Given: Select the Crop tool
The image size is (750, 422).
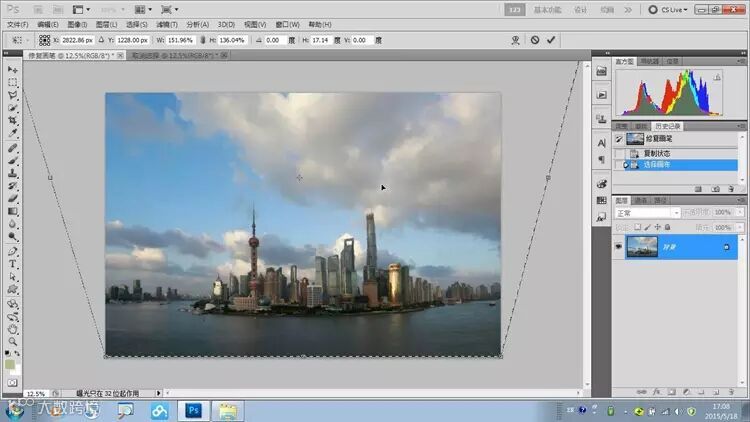Looking at the screenshot, I should [12, 121].
